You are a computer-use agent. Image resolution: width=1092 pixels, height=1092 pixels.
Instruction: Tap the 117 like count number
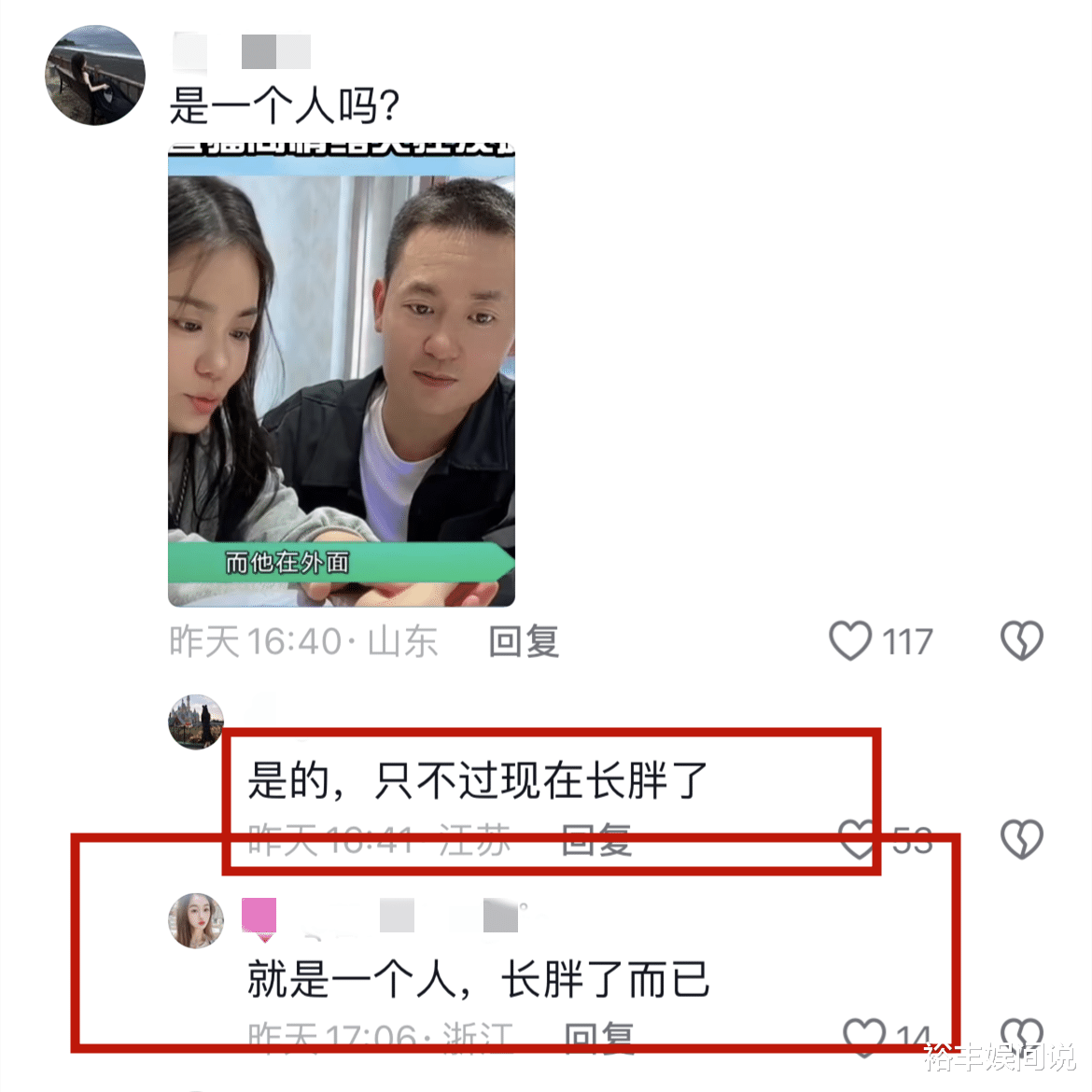tap(907, 641)
